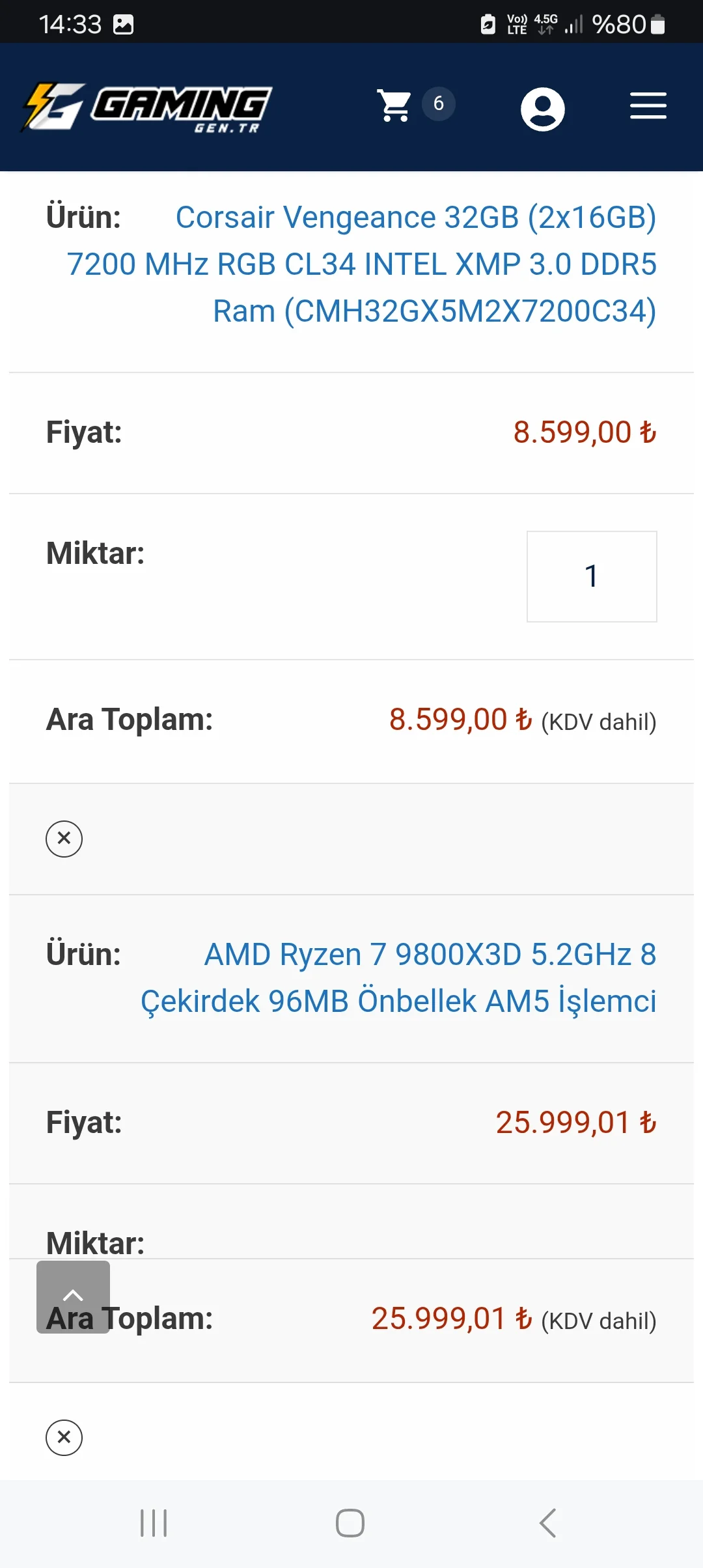Remove AMD Ryzen 7 9800X3D from cart
The width and height of the screenshot is (703, 1568).
pos(64,1437)
